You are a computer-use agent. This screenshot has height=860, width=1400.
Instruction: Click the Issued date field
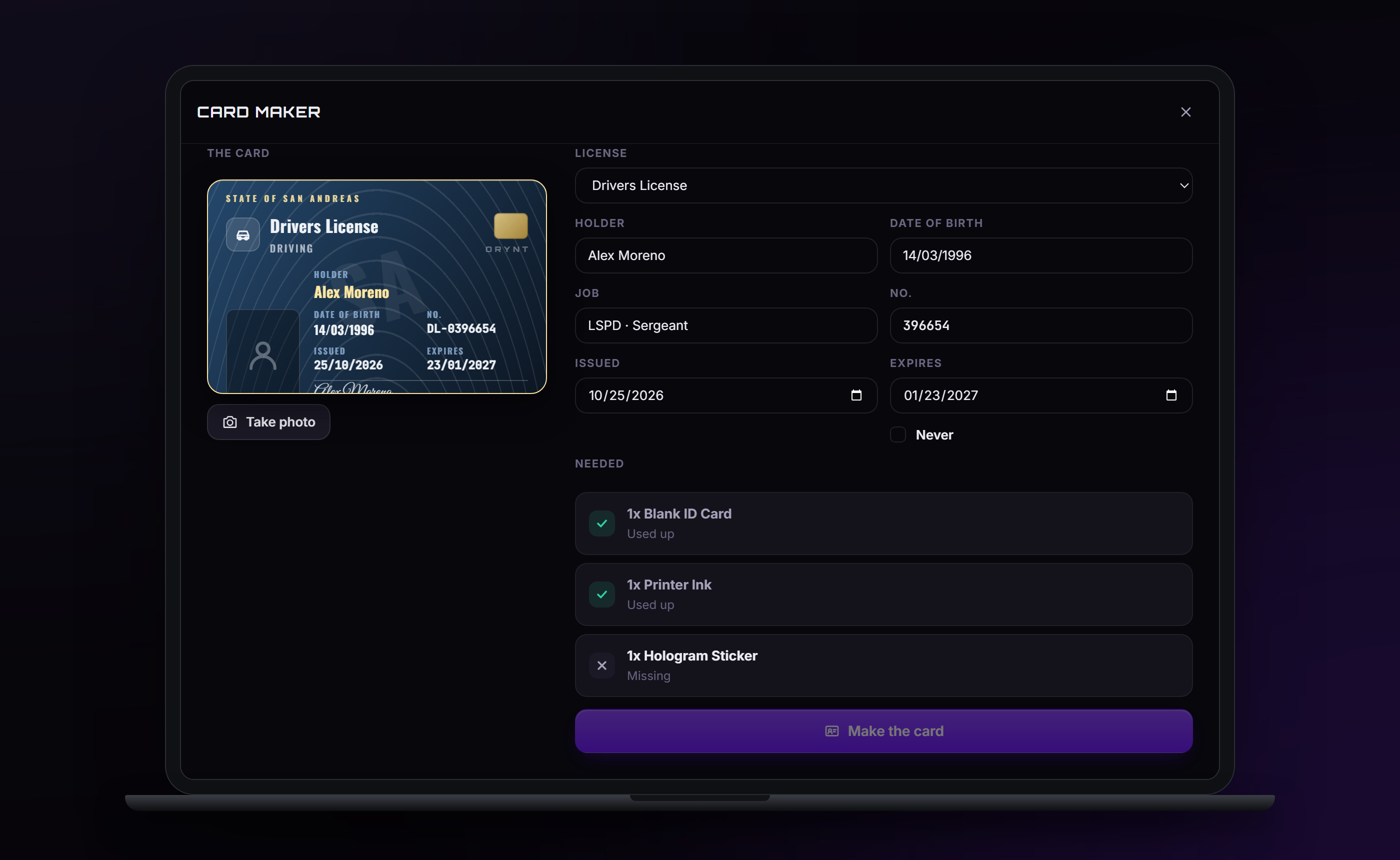[x=725, y=395]
